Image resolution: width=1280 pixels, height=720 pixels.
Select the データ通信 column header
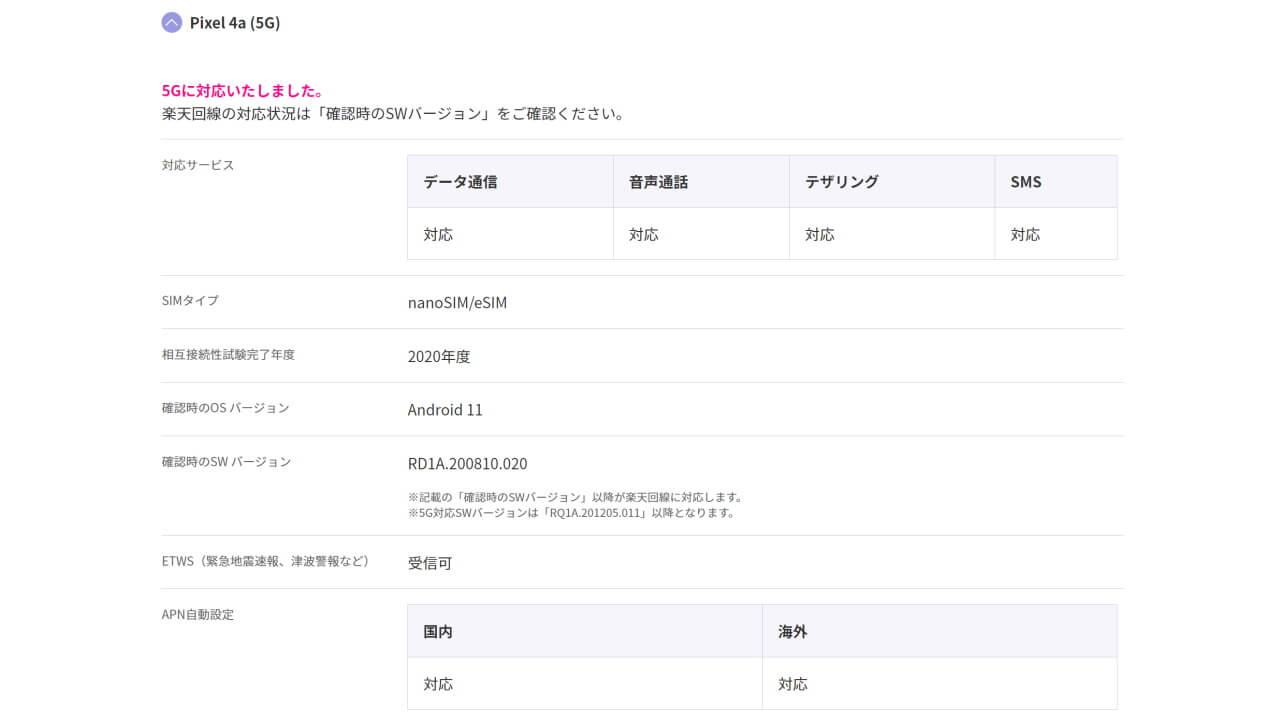(460, 182)
